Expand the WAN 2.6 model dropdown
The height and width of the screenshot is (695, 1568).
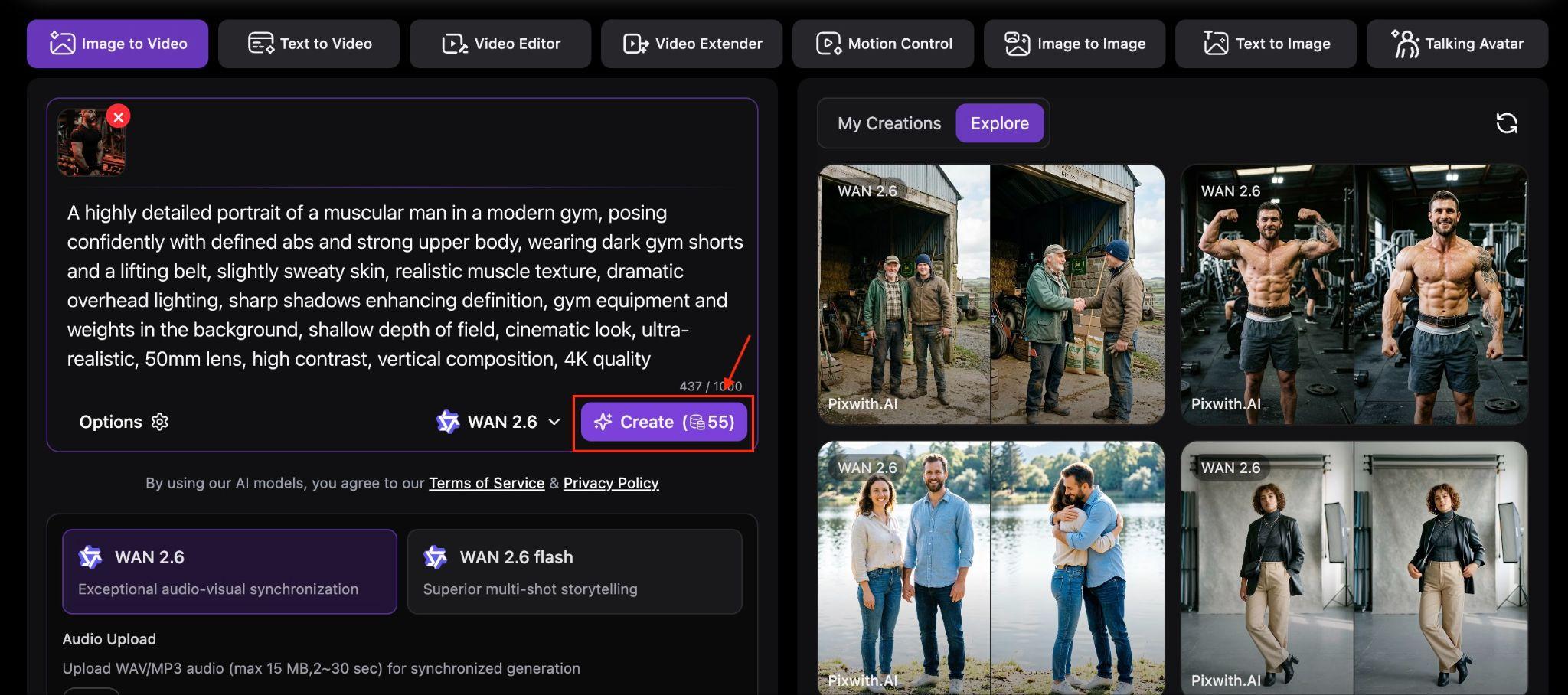498,422
